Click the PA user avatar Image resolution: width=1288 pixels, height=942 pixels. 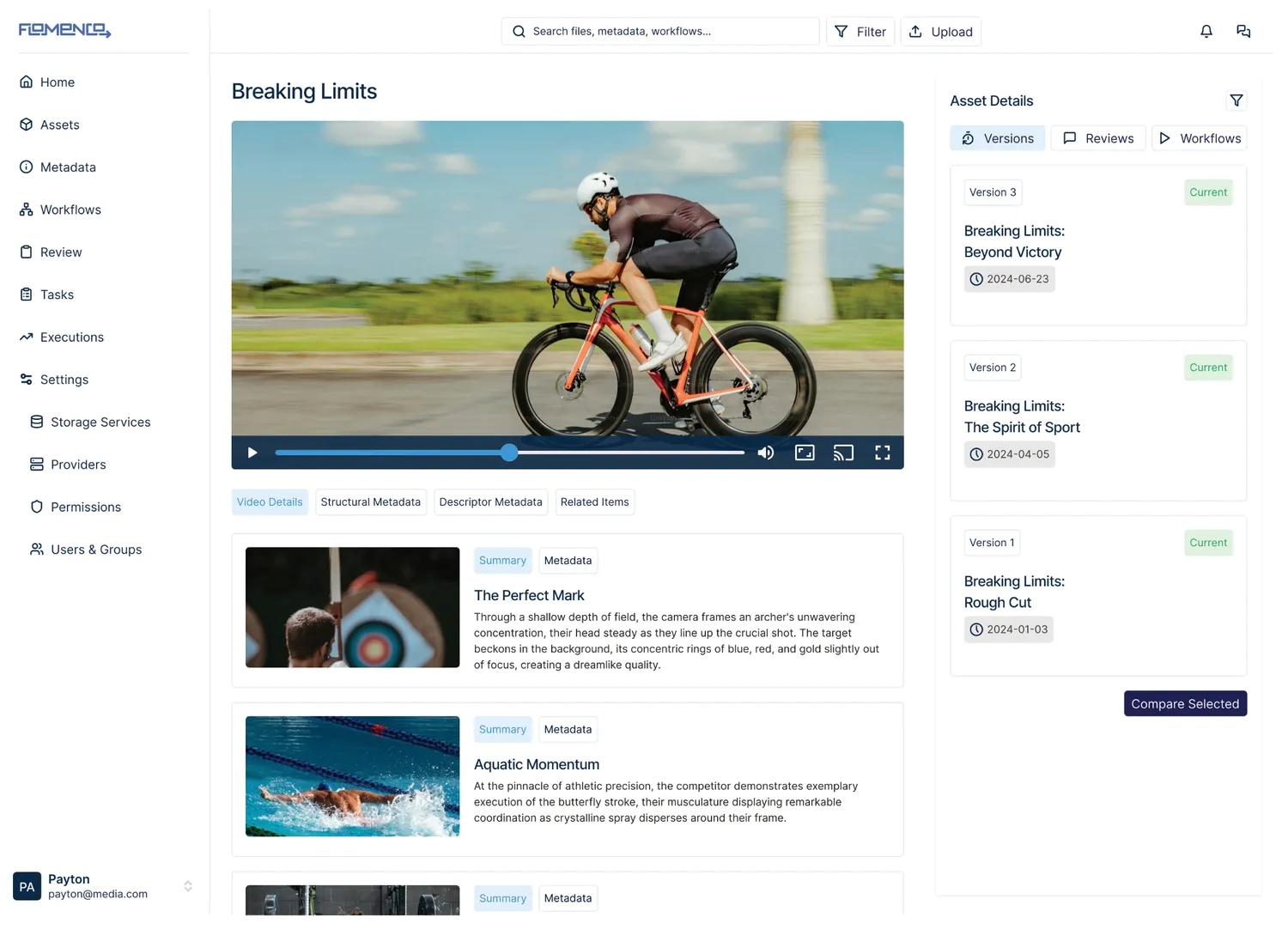[27, 886]
